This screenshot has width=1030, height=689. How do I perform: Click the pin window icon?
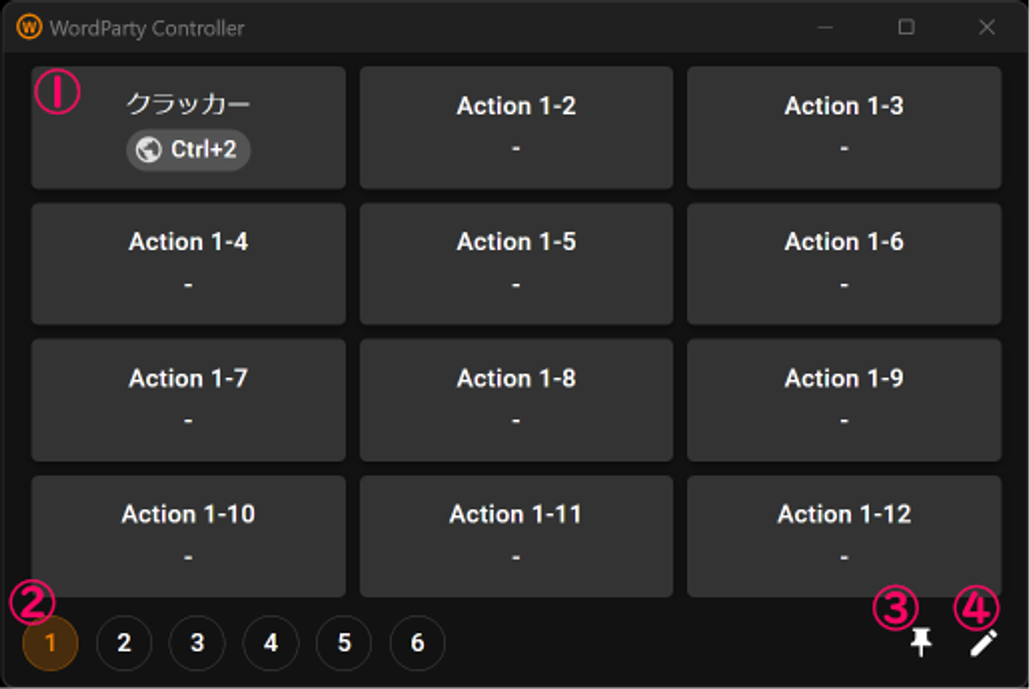921,643
